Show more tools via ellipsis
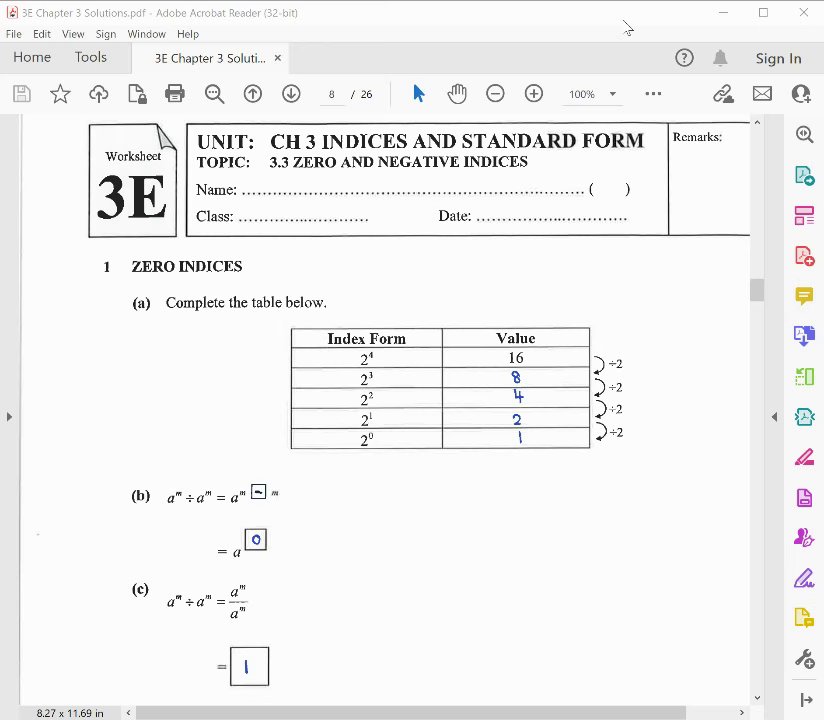 [x=653, y=94]
